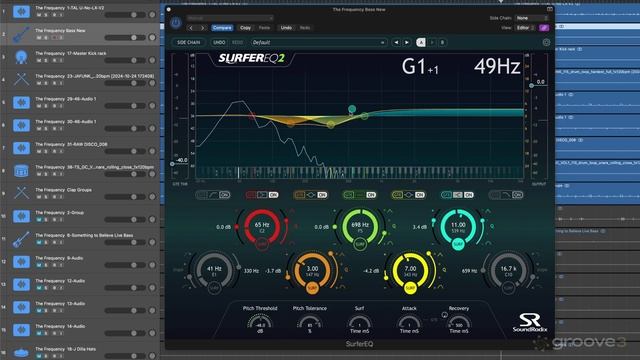Select the red EQ node on the graph

(x=252, y=116)
